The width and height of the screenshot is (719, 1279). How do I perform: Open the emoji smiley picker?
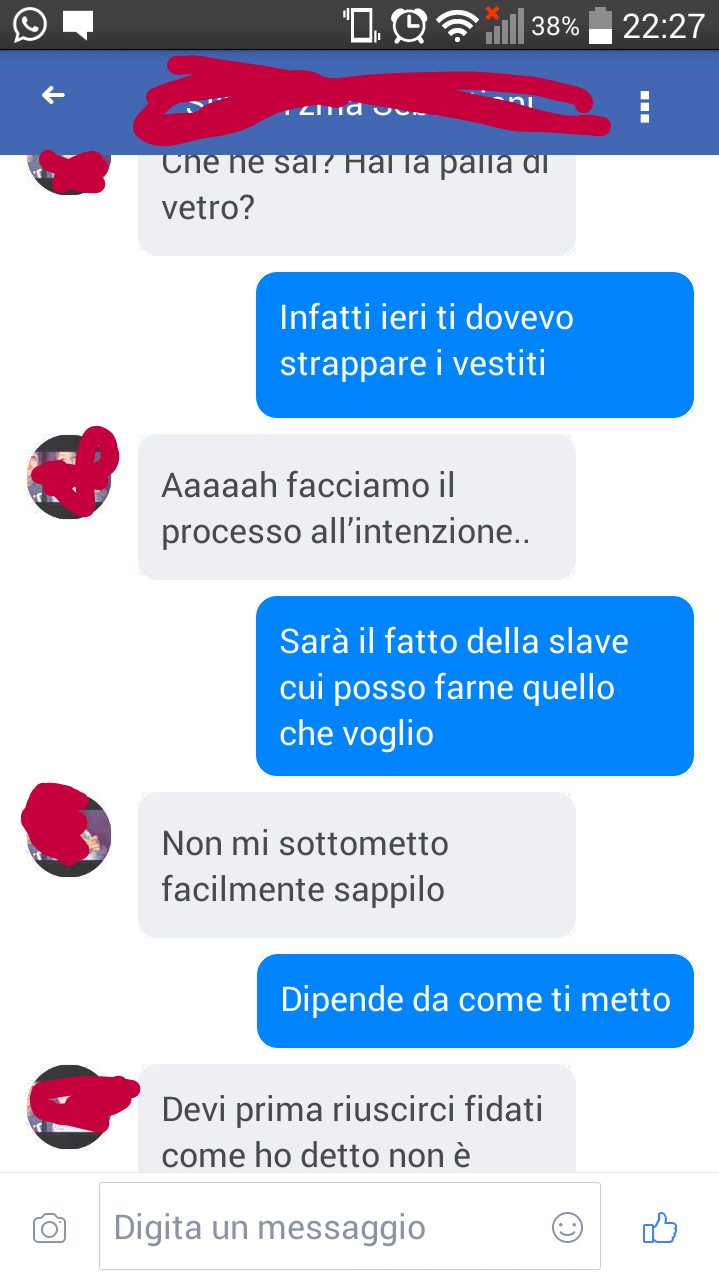tap(567, 1227)
